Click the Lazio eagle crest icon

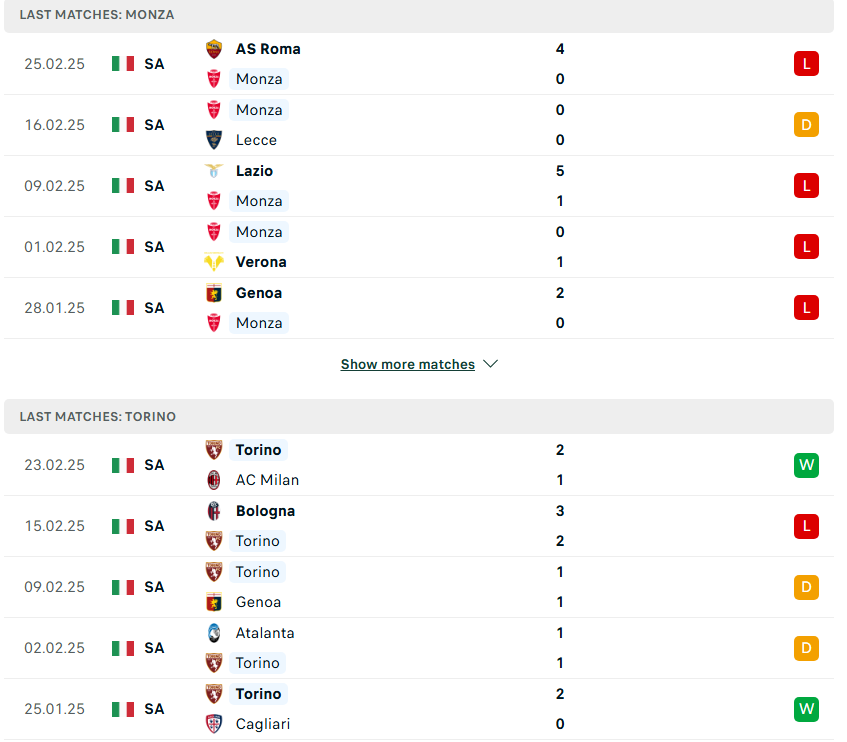214,171
